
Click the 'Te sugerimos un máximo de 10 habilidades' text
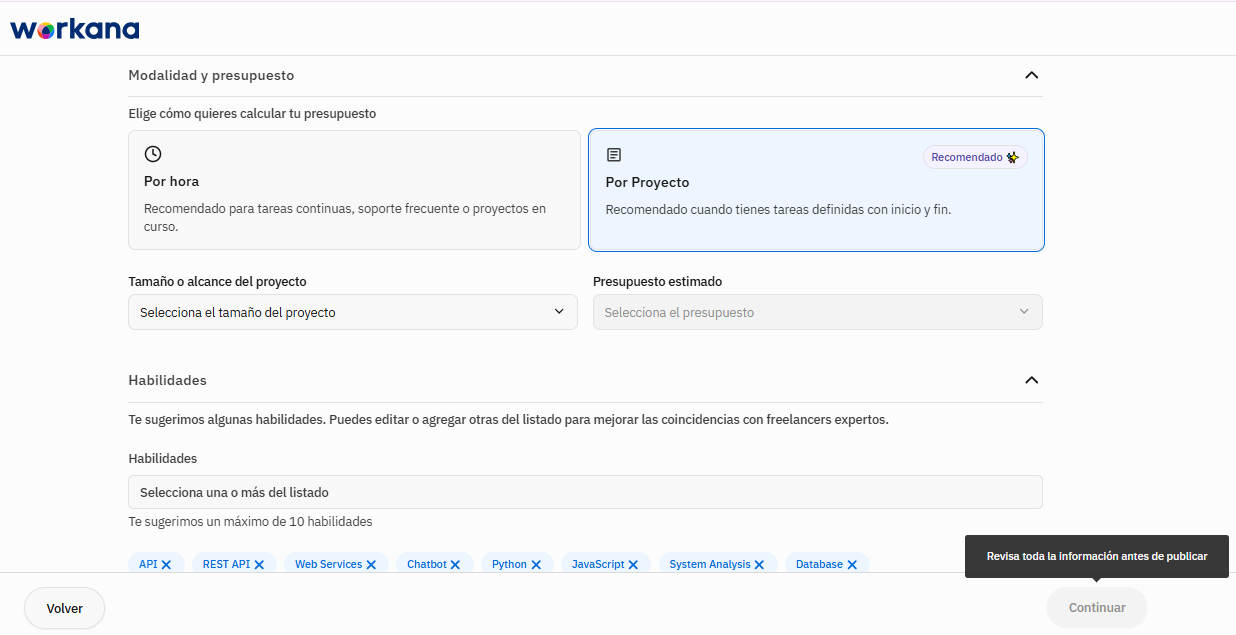250,521
